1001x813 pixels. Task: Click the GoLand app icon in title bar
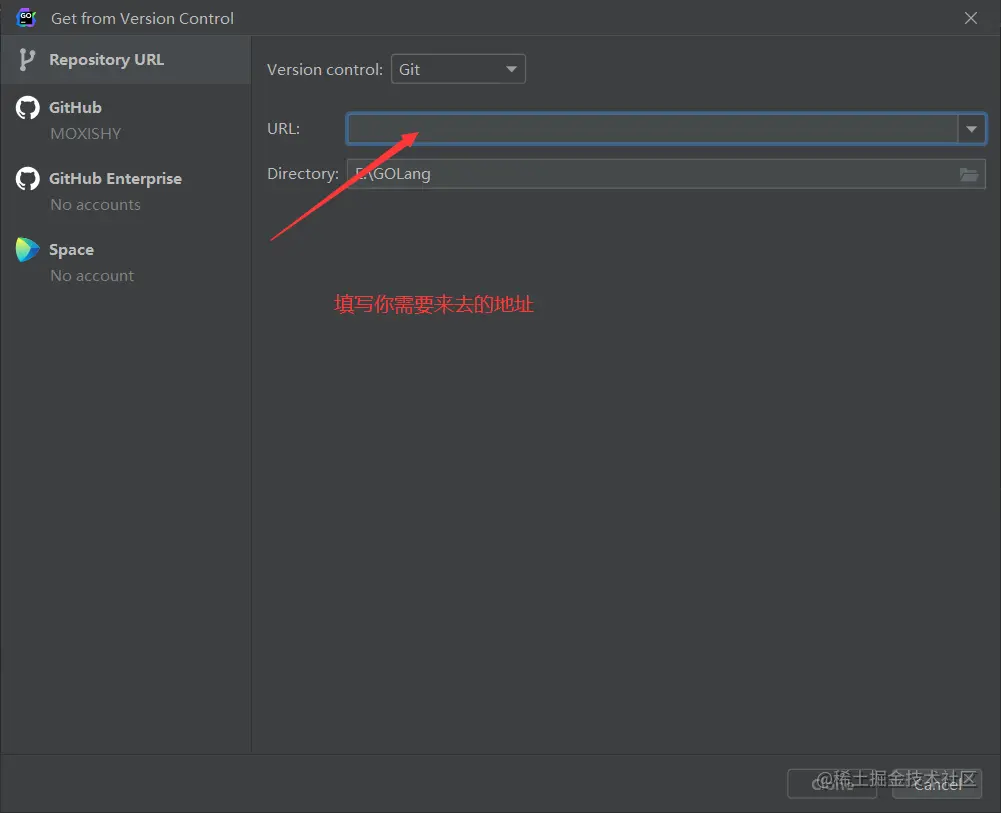tap(26, 18)
